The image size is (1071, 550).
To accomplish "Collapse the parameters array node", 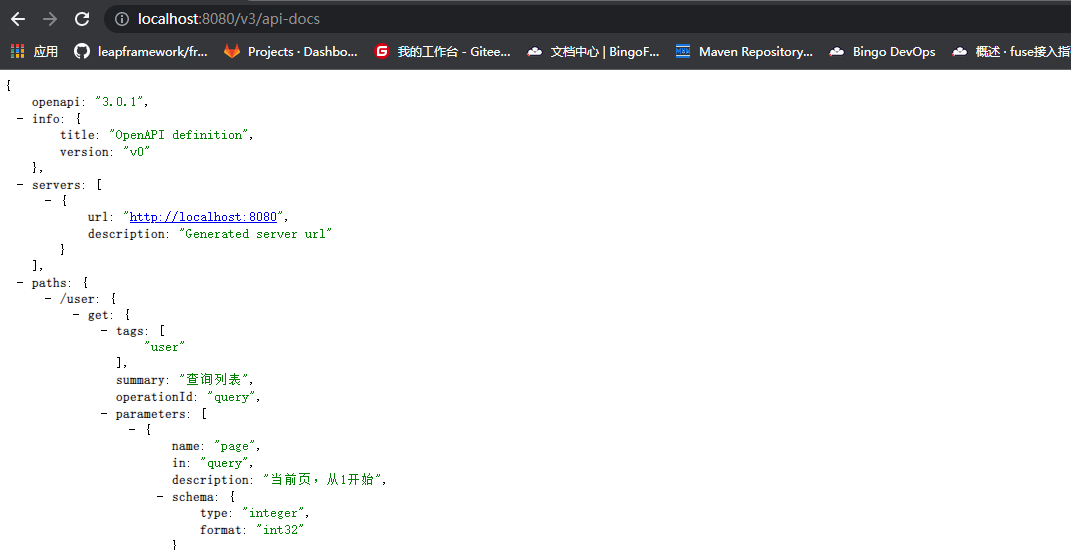I will pos(104,414).
